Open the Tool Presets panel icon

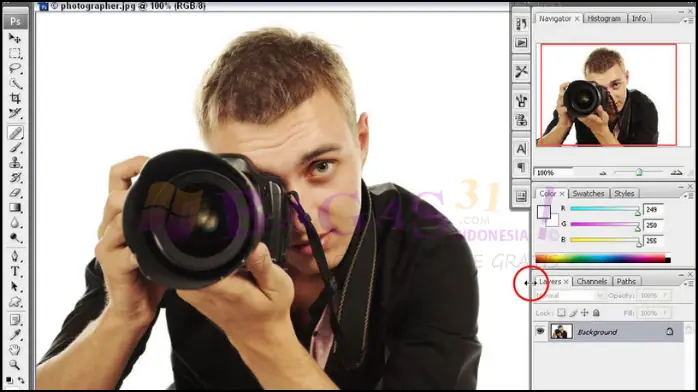521,71
